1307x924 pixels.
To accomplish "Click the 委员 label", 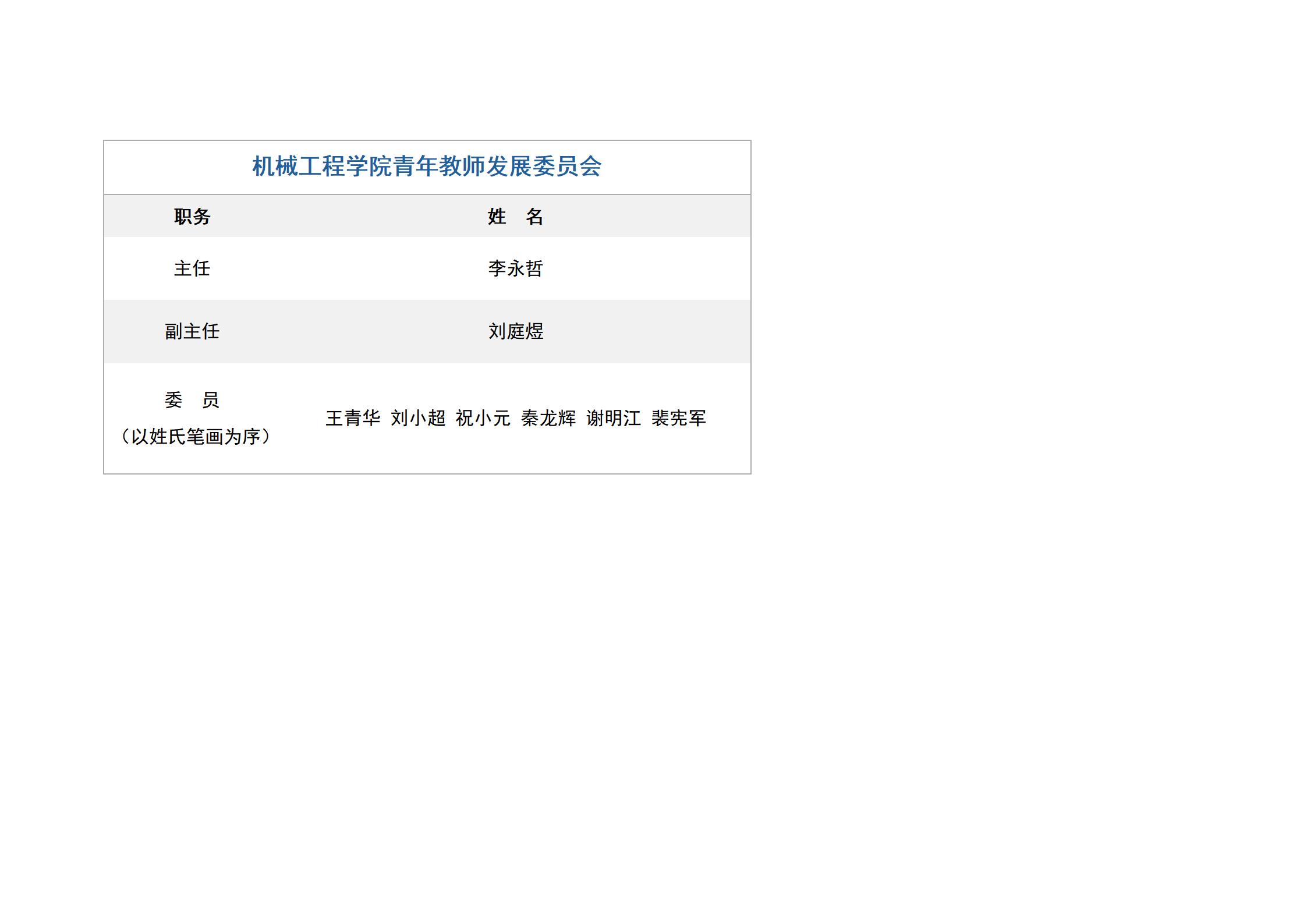I will (x=192, y=400).
